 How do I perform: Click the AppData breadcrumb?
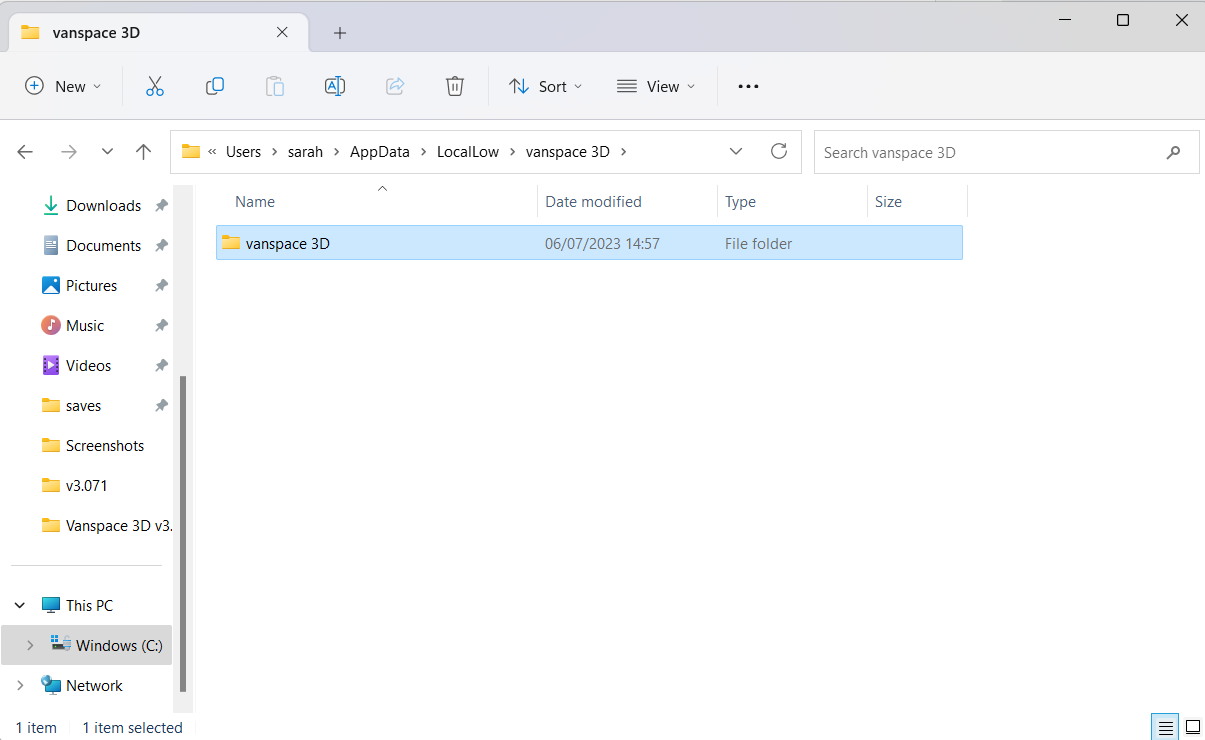pos(380,152)
